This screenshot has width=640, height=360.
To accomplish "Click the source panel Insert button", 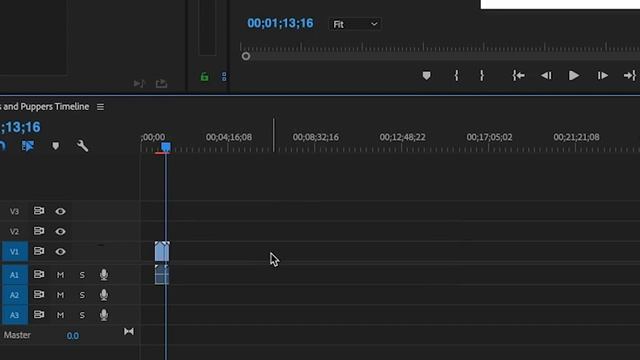I will (x=139, y=84).
